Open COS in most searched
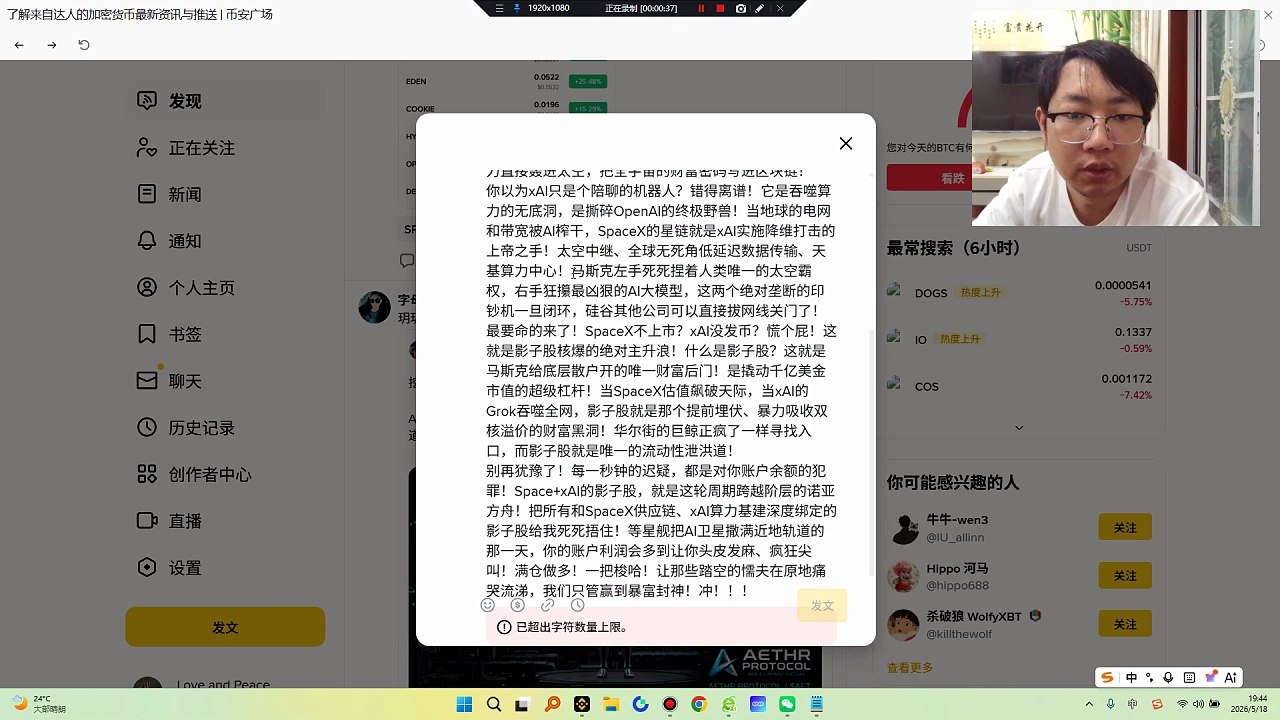1280x720 pixels. pyautogui.click(x=1019, y=386)
